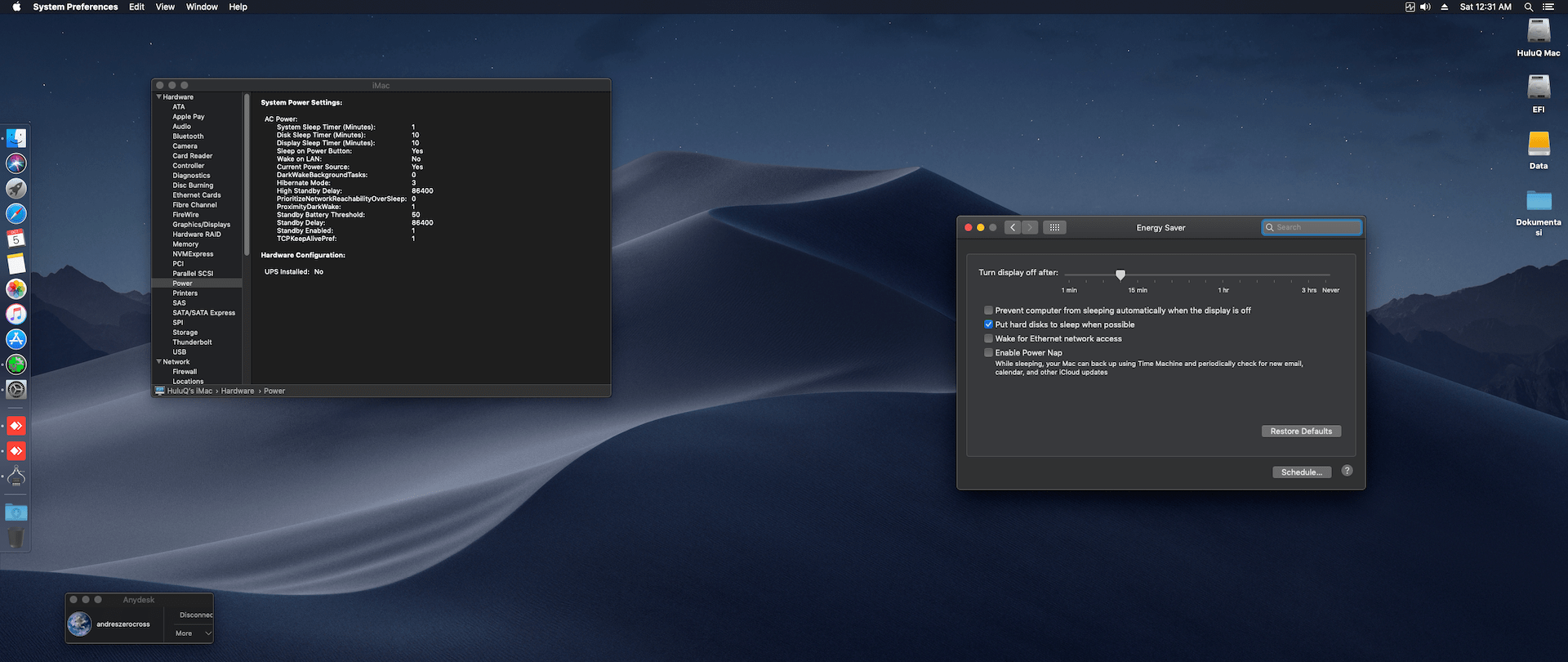This screenshot has width=1568, height=662.
Task: Show all preferences grid button in Energy Saver
Action: point(1054,227)
